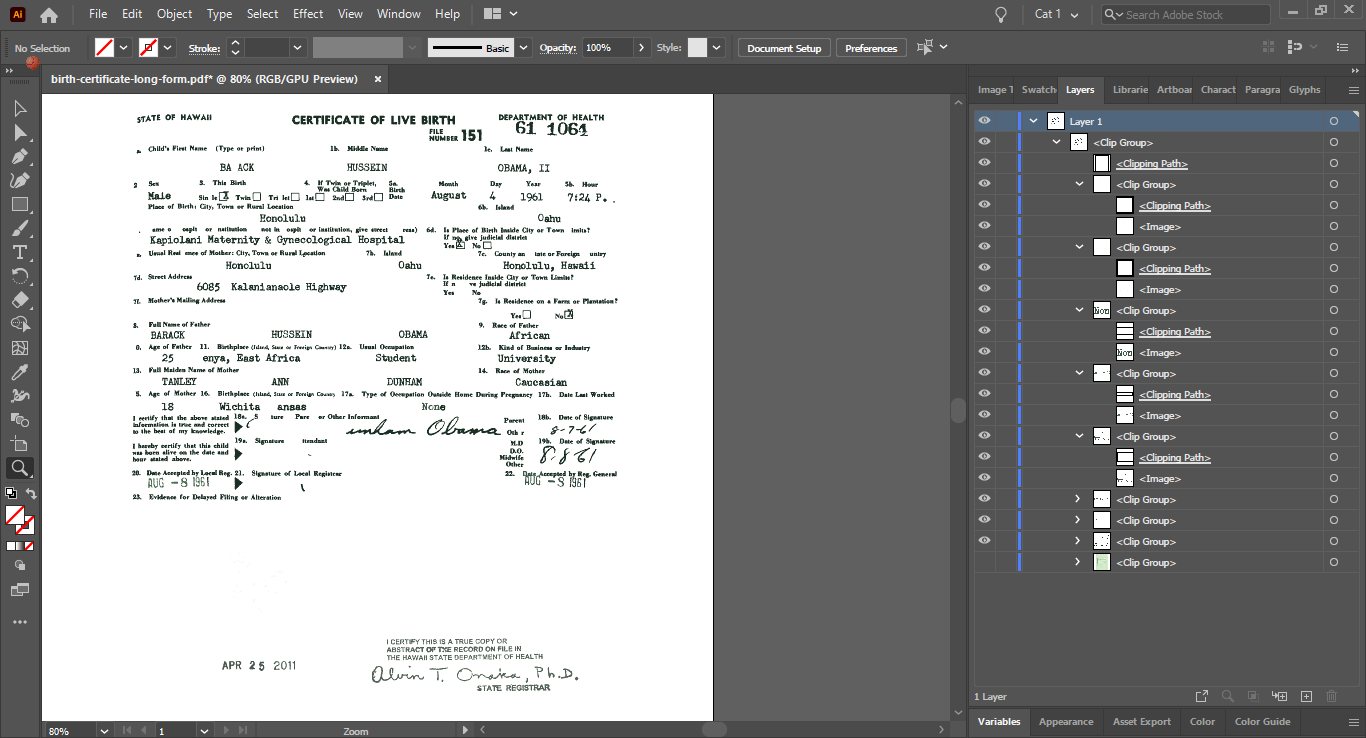Pick the Direct Selection tool
This screenshot has width=1366, height=738.
(x=20, y=133)
